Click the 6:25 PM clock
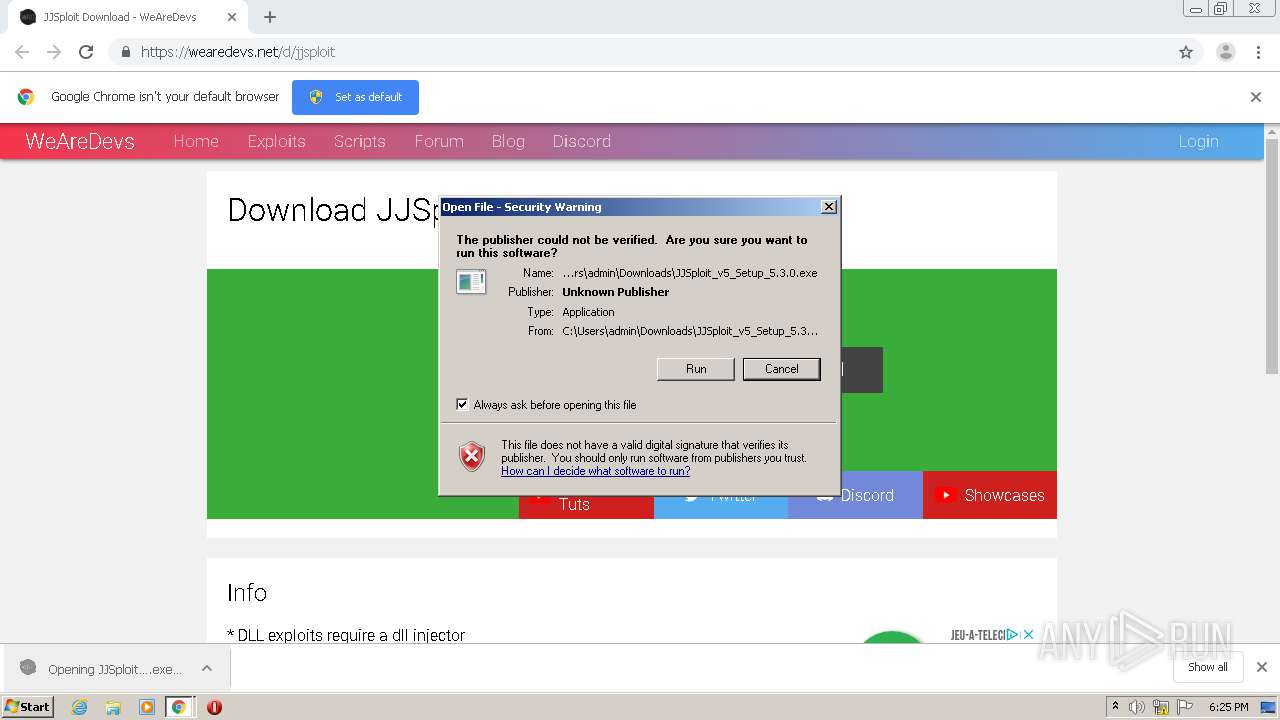1280x720 pixels. [1228, 707]
